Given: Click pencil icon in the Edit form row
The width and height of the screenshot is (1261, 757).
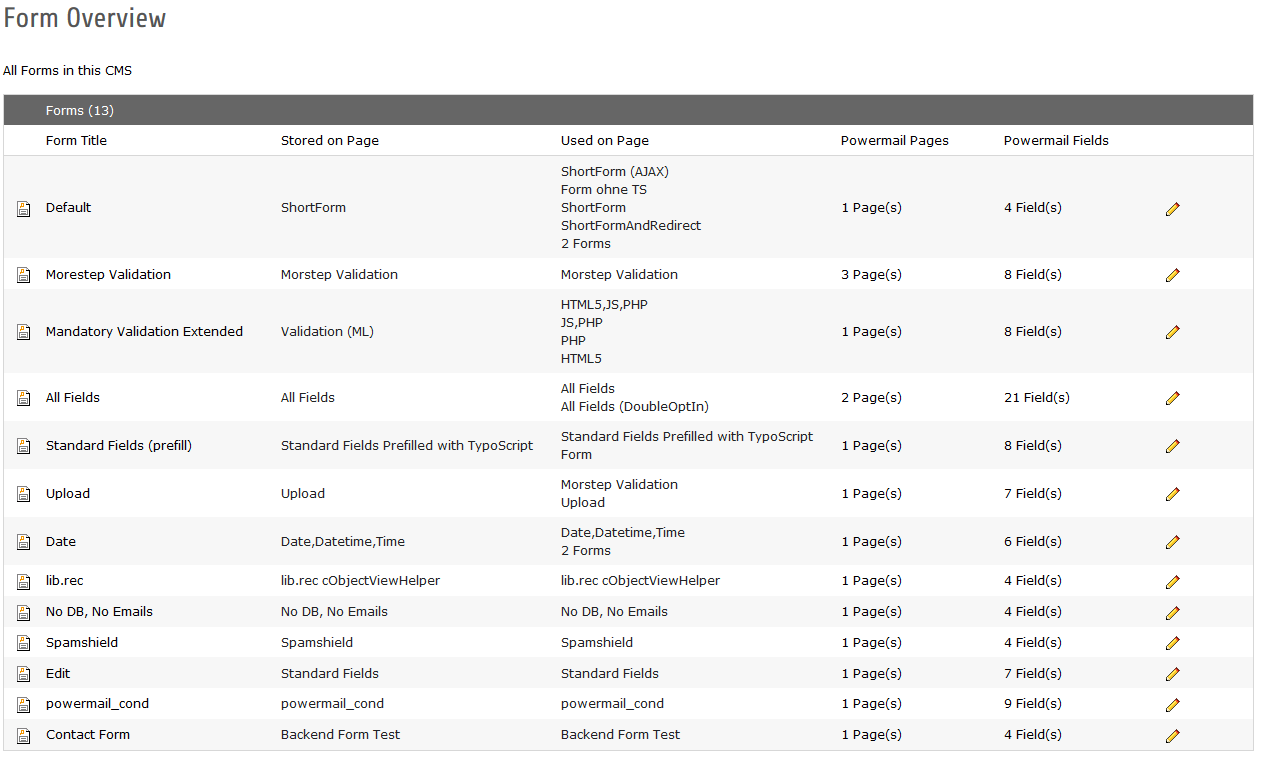Looking at the screenshot, I should click(x=1173, y=674).
